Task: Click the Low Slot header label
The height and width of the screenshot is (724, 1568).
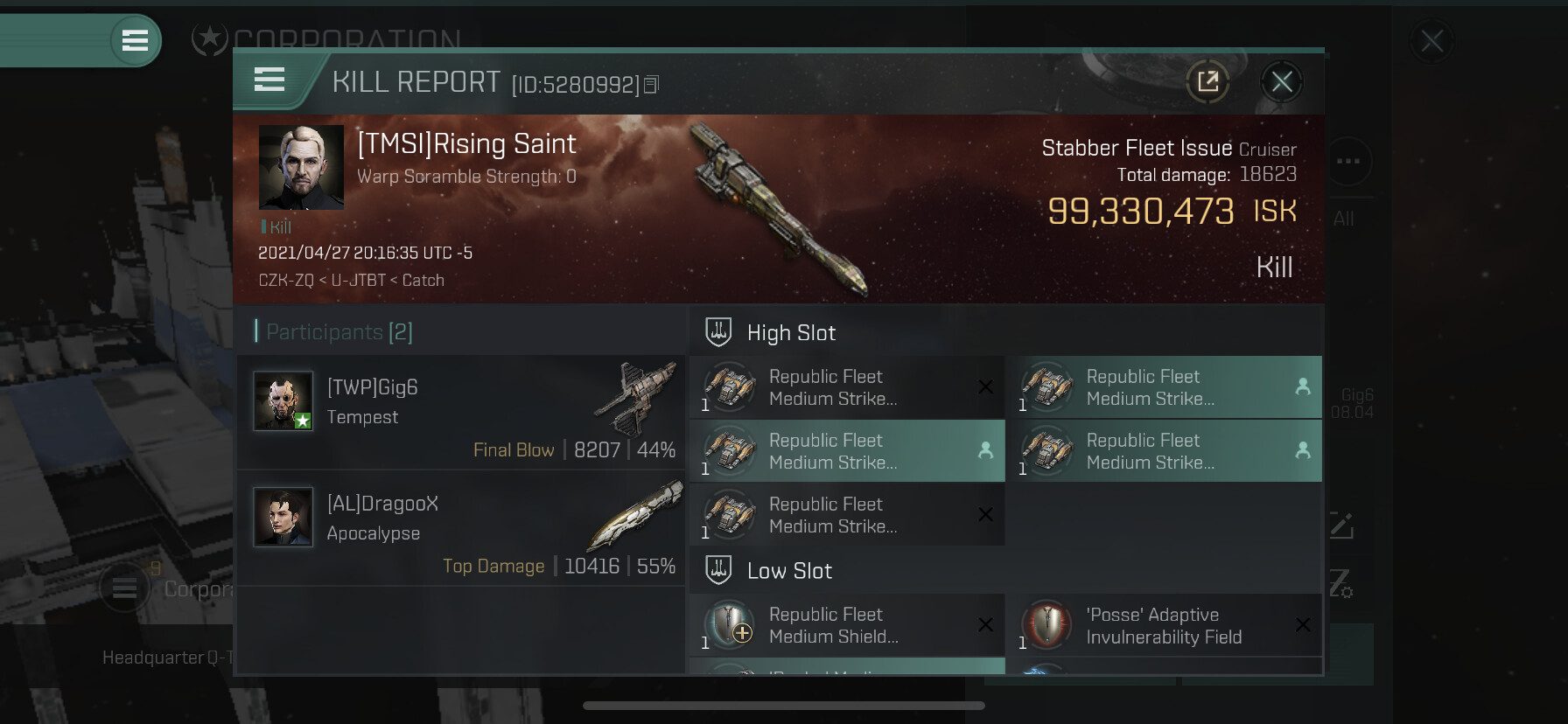Action: point(789,571)
